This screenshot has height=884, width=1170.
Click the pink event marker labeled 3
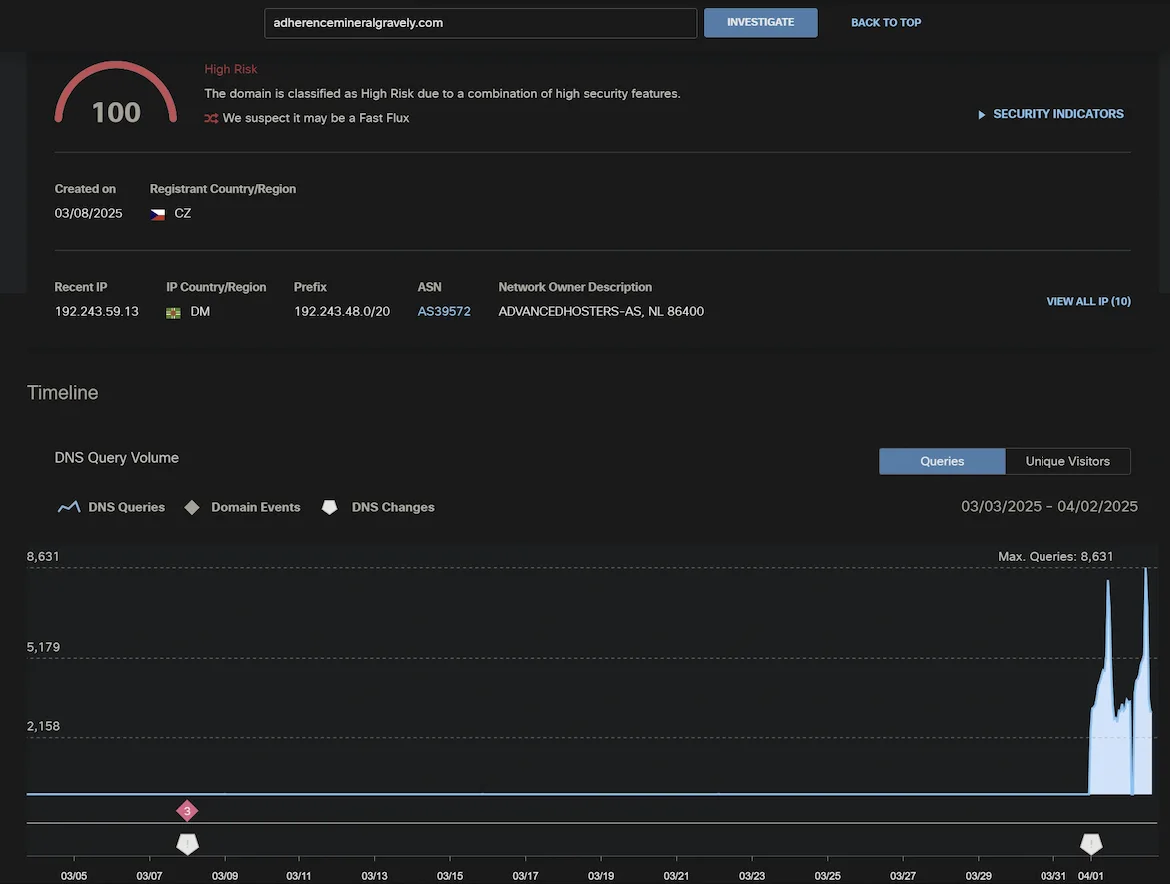tap(187, 810)
